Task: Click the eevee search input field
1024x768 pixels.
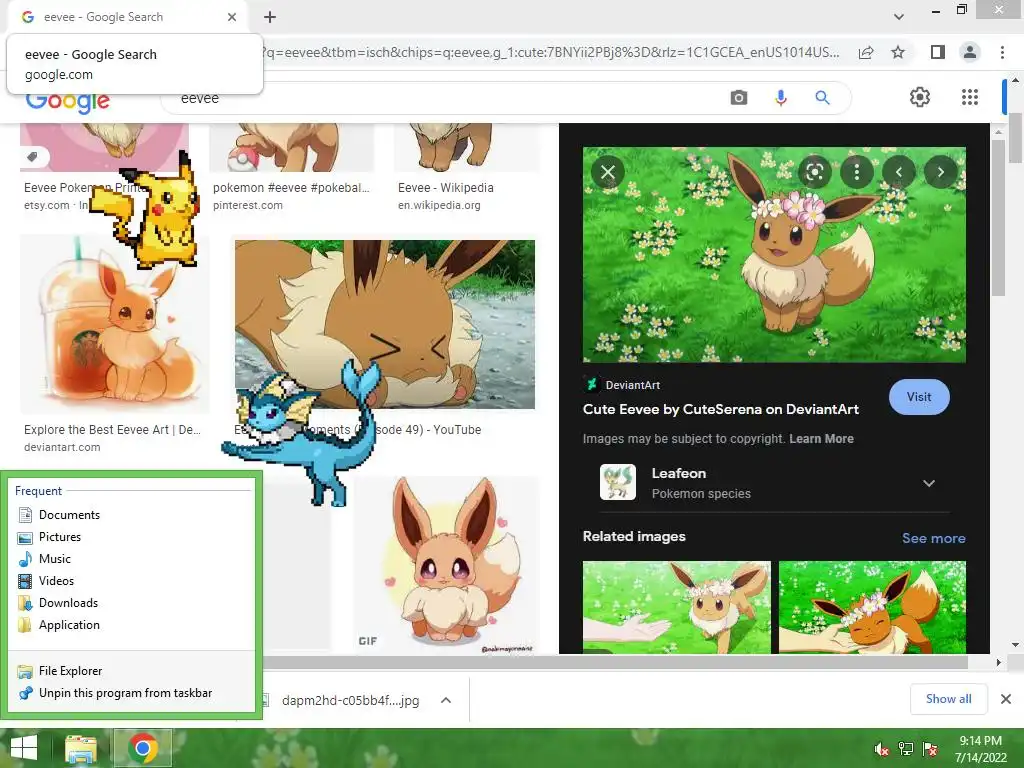Action: click(x=444, y=98)
